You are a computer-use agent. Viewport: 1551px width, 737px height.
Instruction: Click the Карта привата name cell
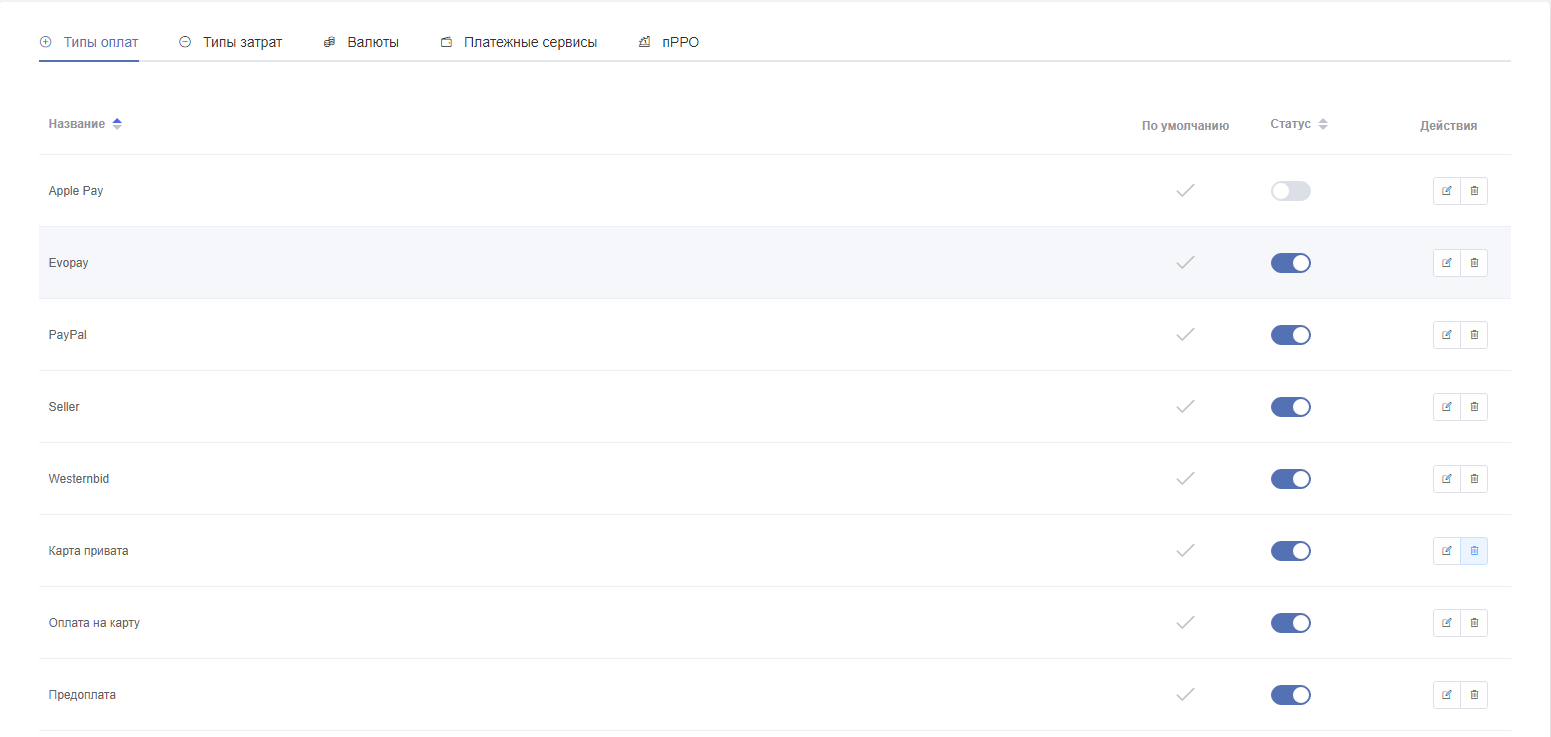[x=89, y=551]
